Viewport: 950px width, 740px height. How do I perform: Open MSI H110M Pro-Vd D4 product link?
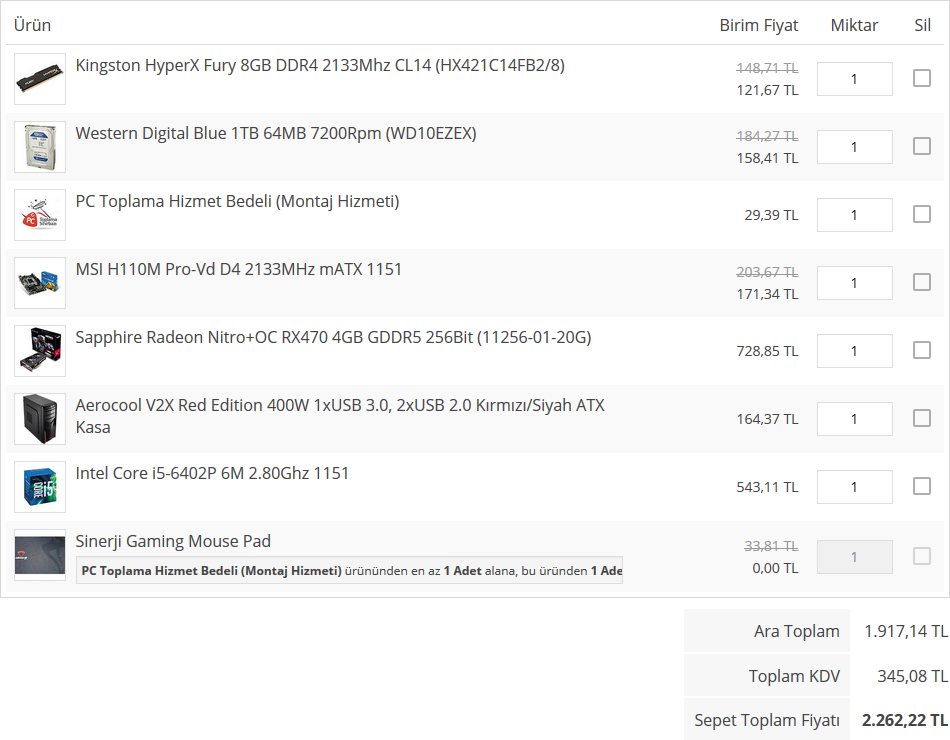[238, 269]
